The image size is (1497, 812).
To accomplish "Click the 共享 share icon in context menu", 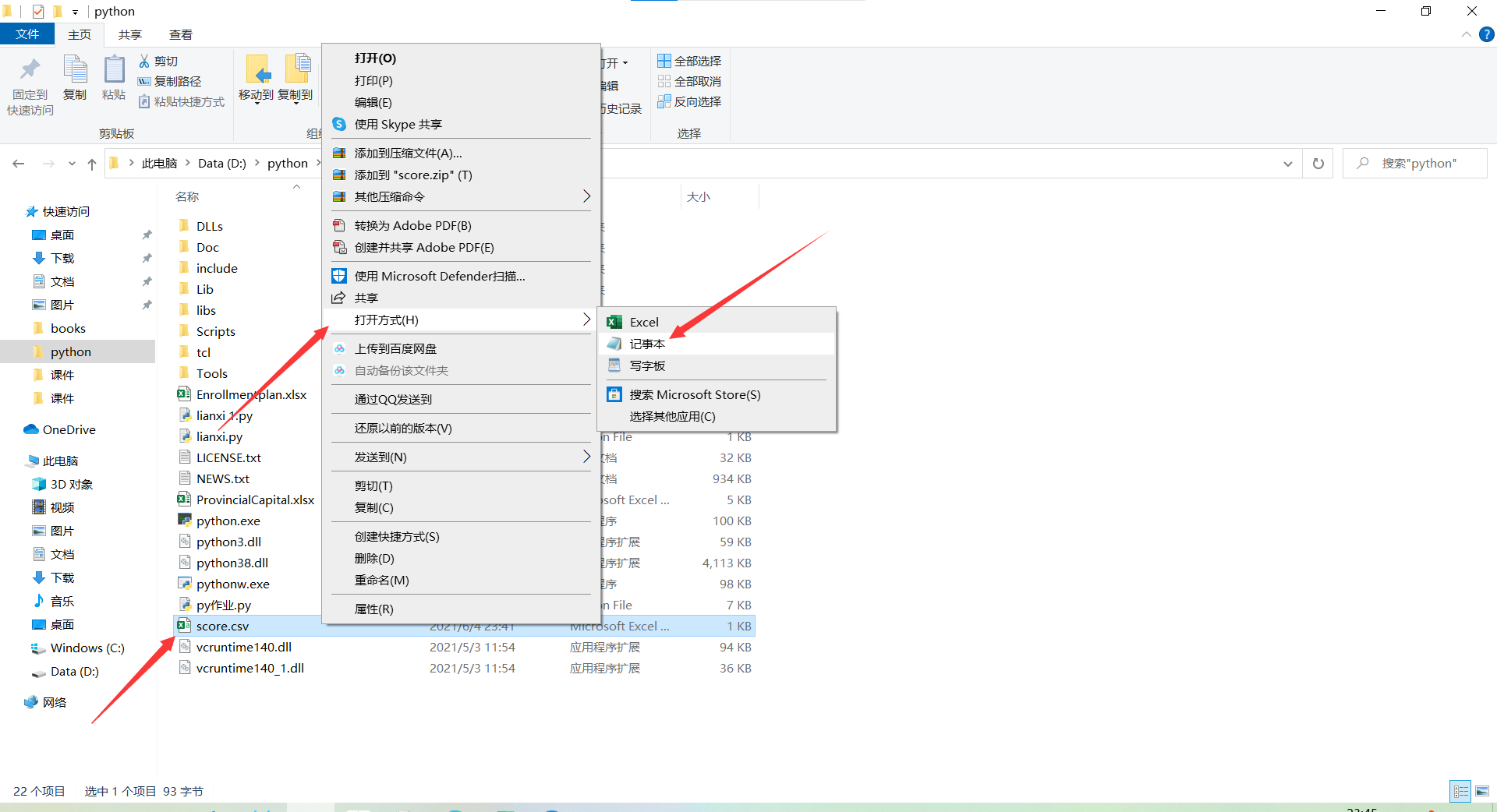I will pos(339,298).
